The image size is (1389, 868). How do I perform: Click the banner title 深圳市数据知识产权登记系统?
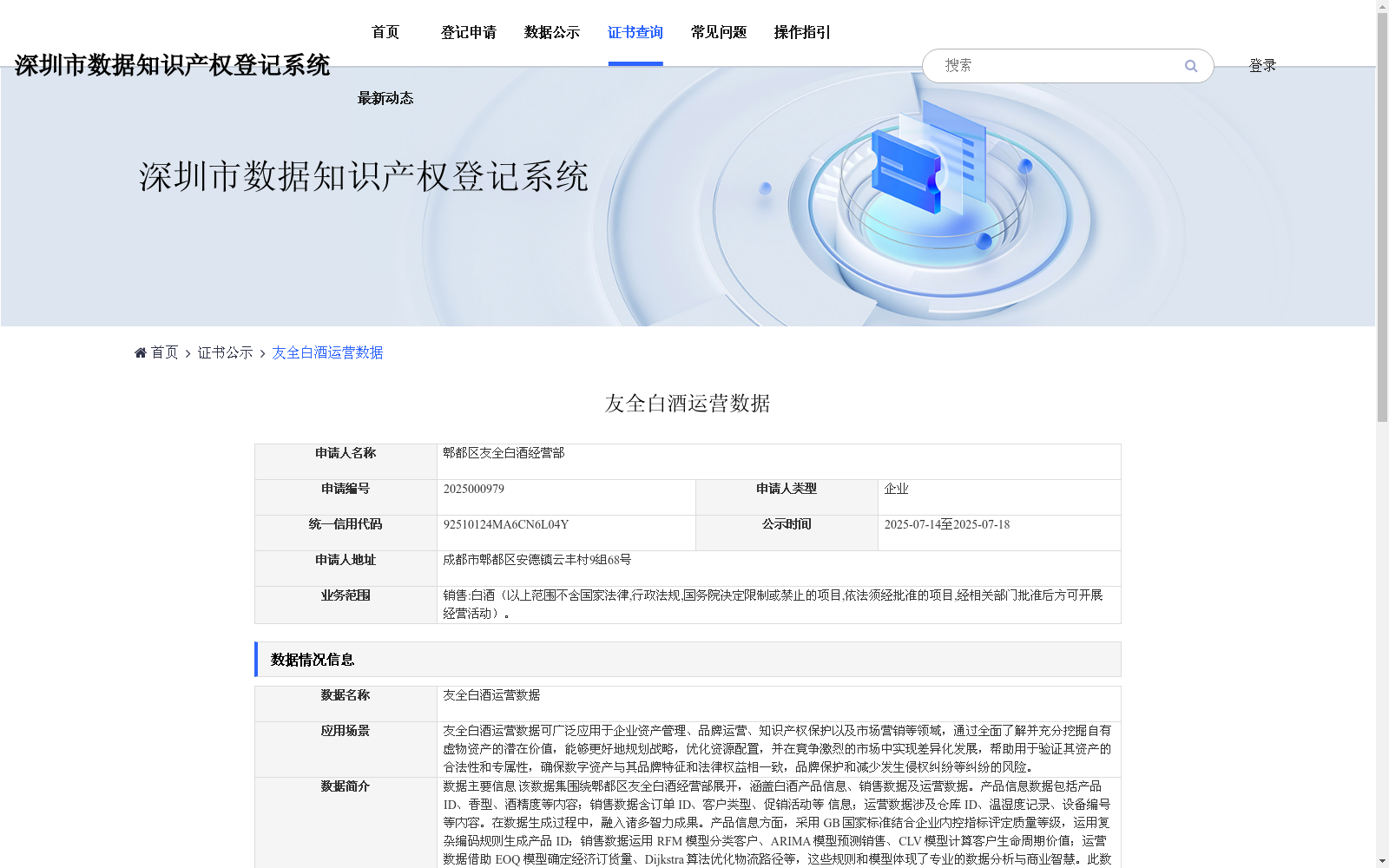364,176
